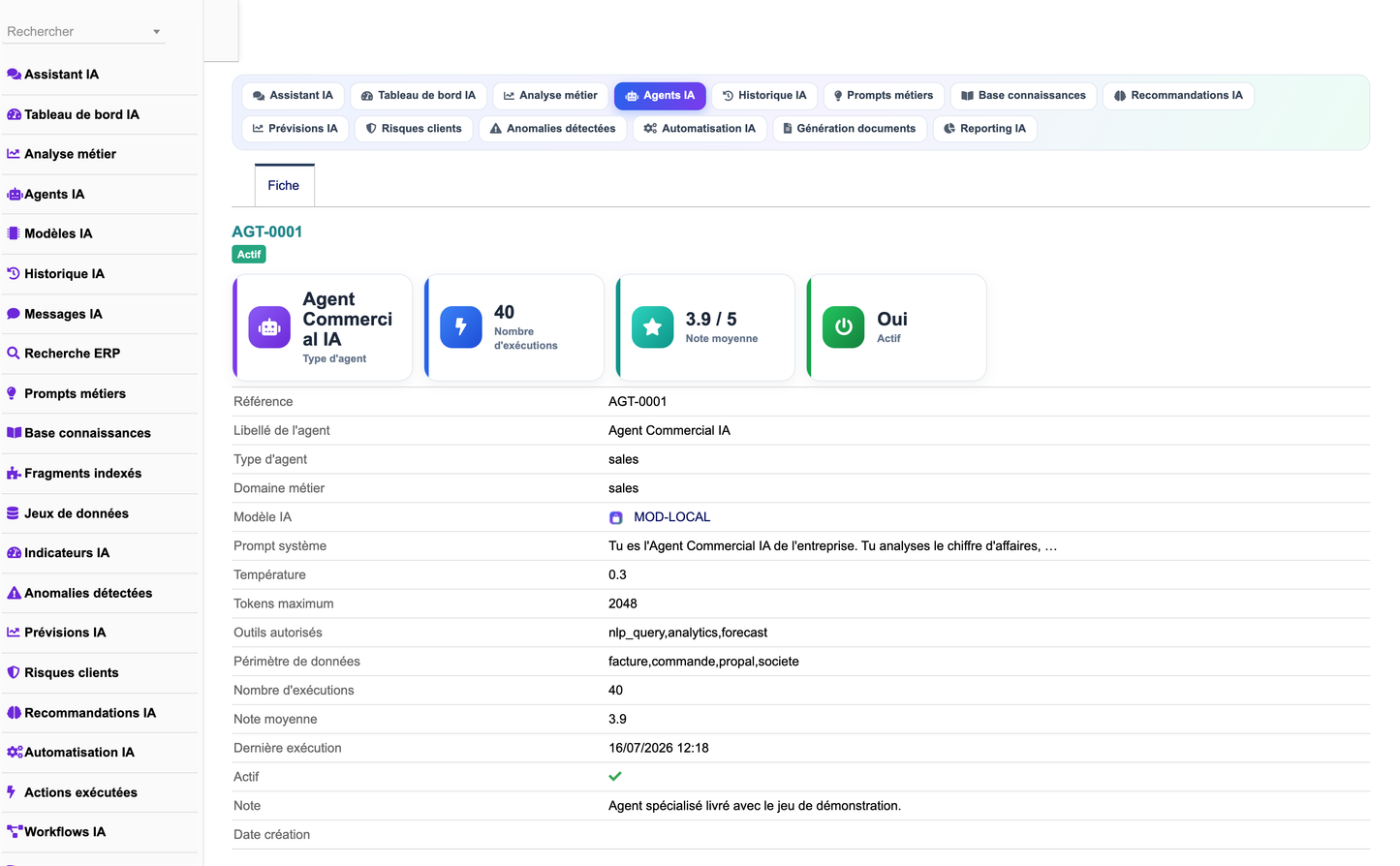Viewport: 1400px width, 866px height.
Task: Select the highlighted Agents IA top tab
Action: (660, 96)
